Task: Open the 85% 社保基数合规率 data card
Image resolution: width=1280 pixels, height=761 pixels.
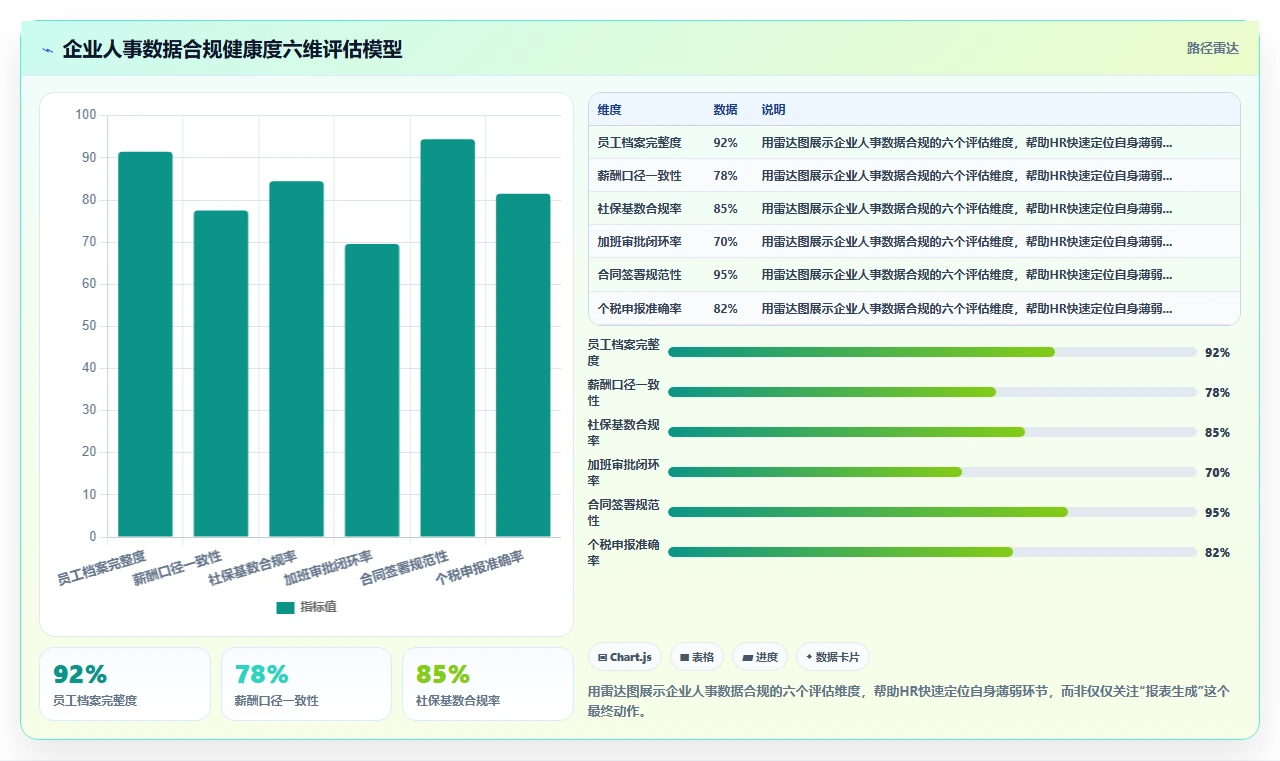Action: [488, 684]
